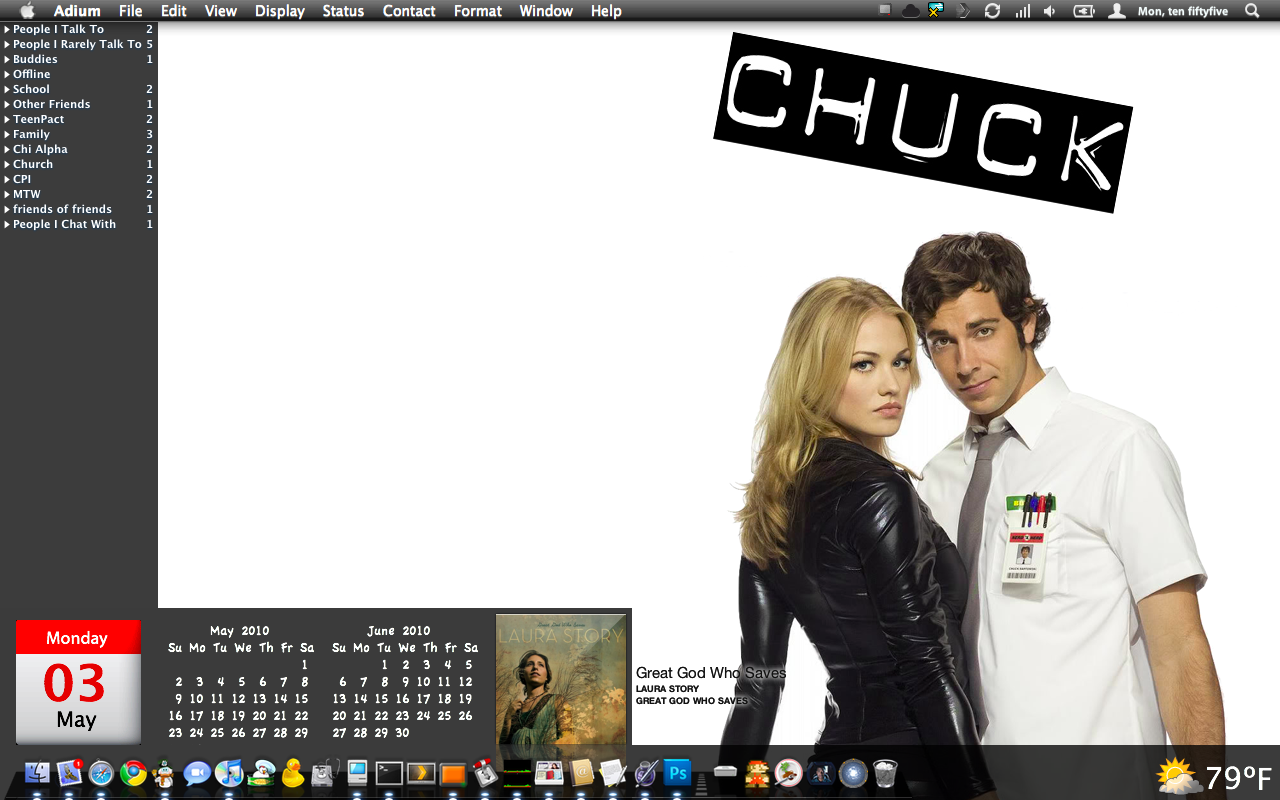The height and width of the screenshot is (800, 1280).
Task: Click the June 2010 calendar heading
Action: tap(399, 631)
